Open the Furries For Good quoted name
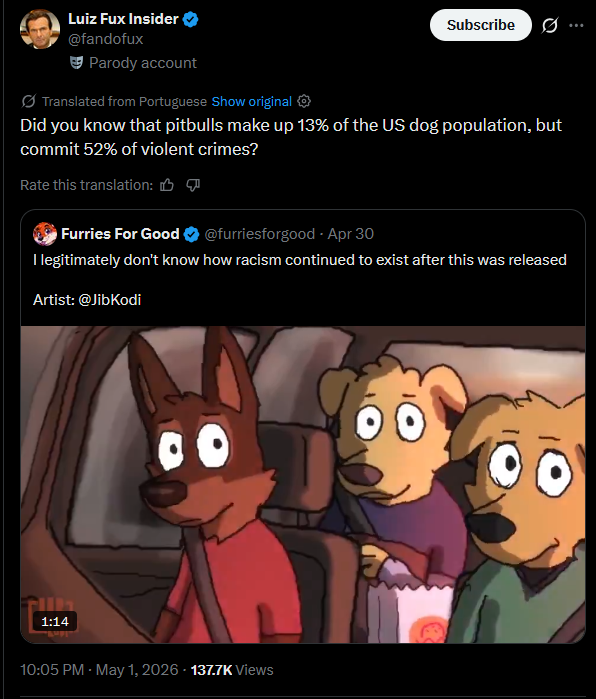This screenshot has height=699, width=596. (120, 234)
